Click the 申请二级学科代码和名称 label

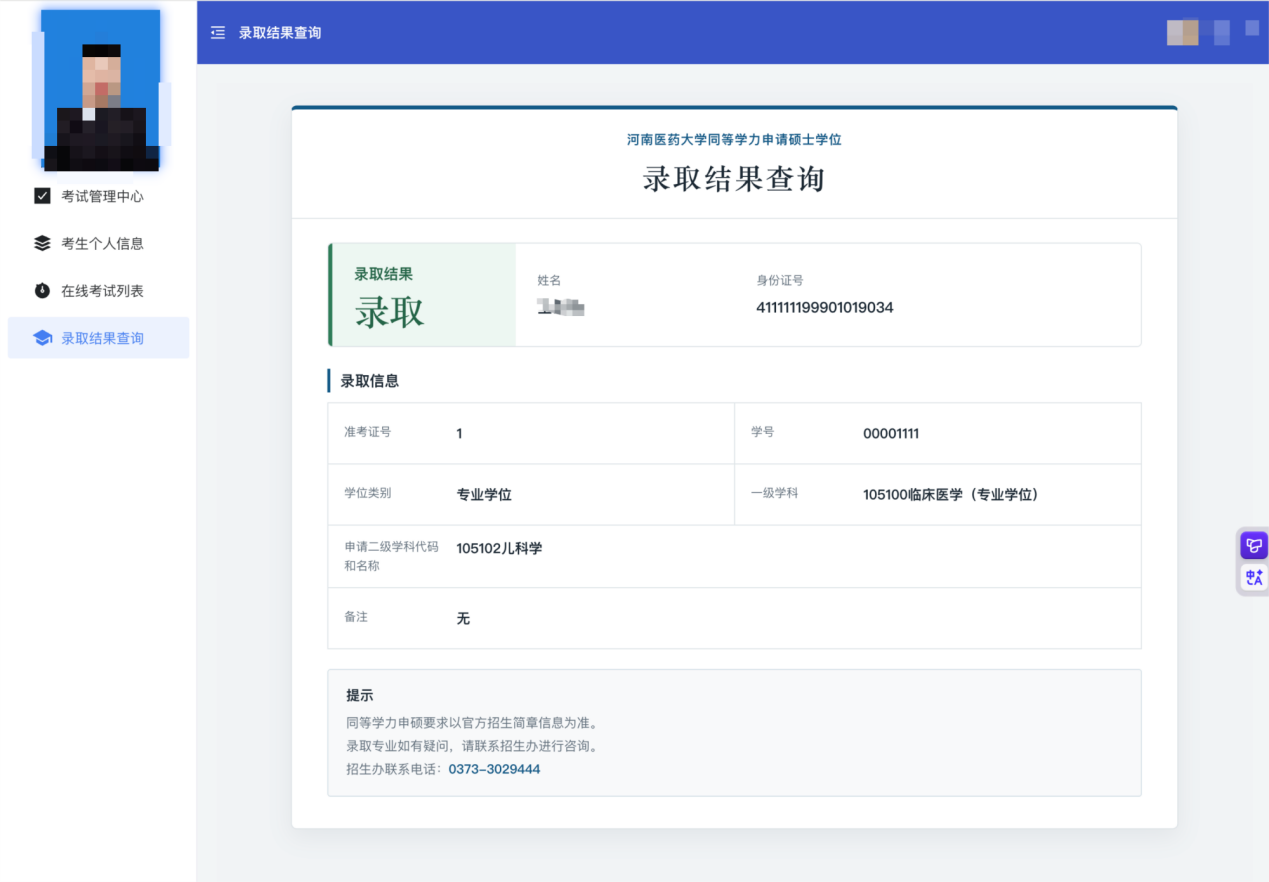tap(391, 557)
